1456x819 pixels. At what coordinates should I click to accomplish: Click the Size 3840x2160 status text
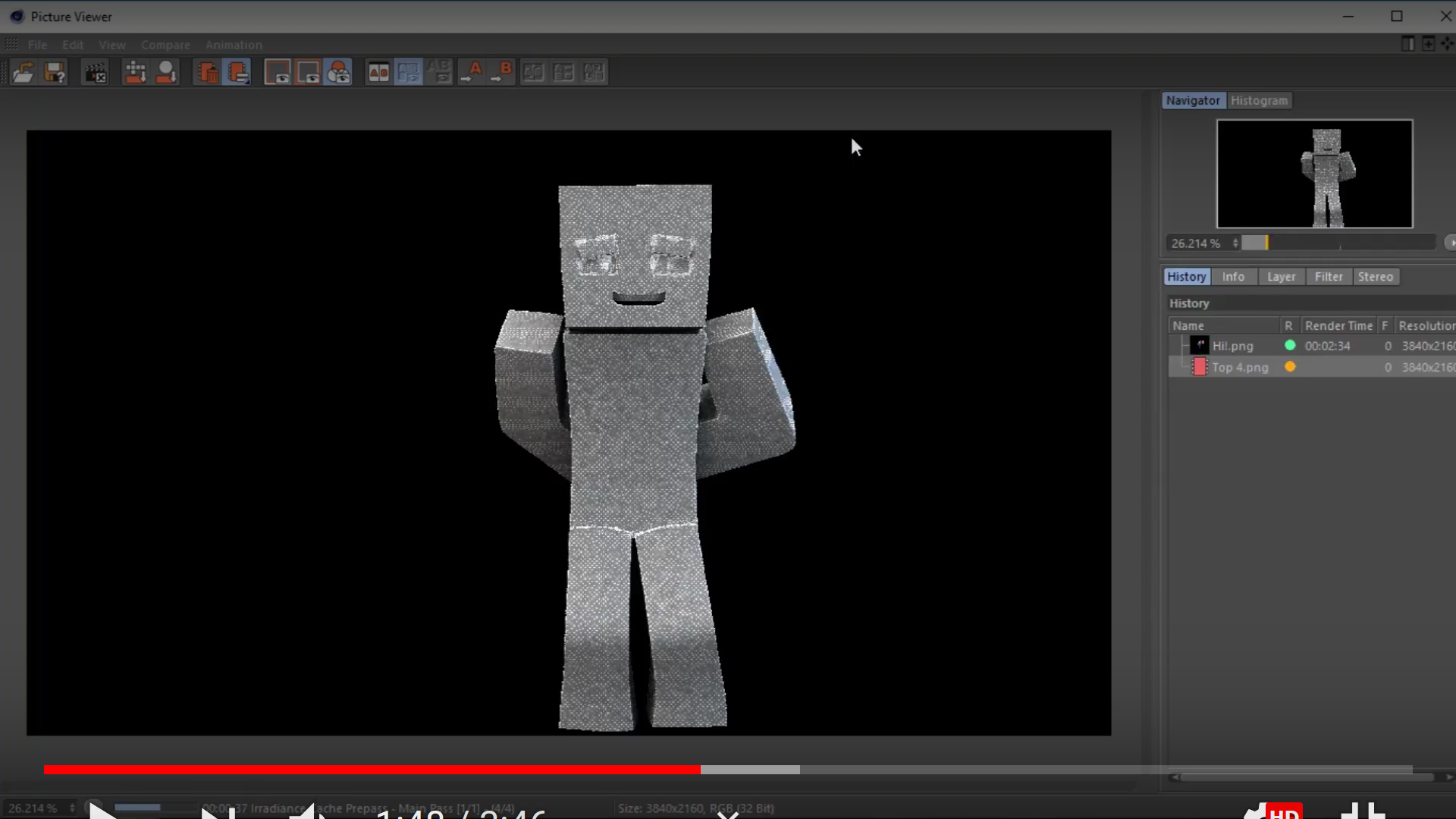(695, 808)
